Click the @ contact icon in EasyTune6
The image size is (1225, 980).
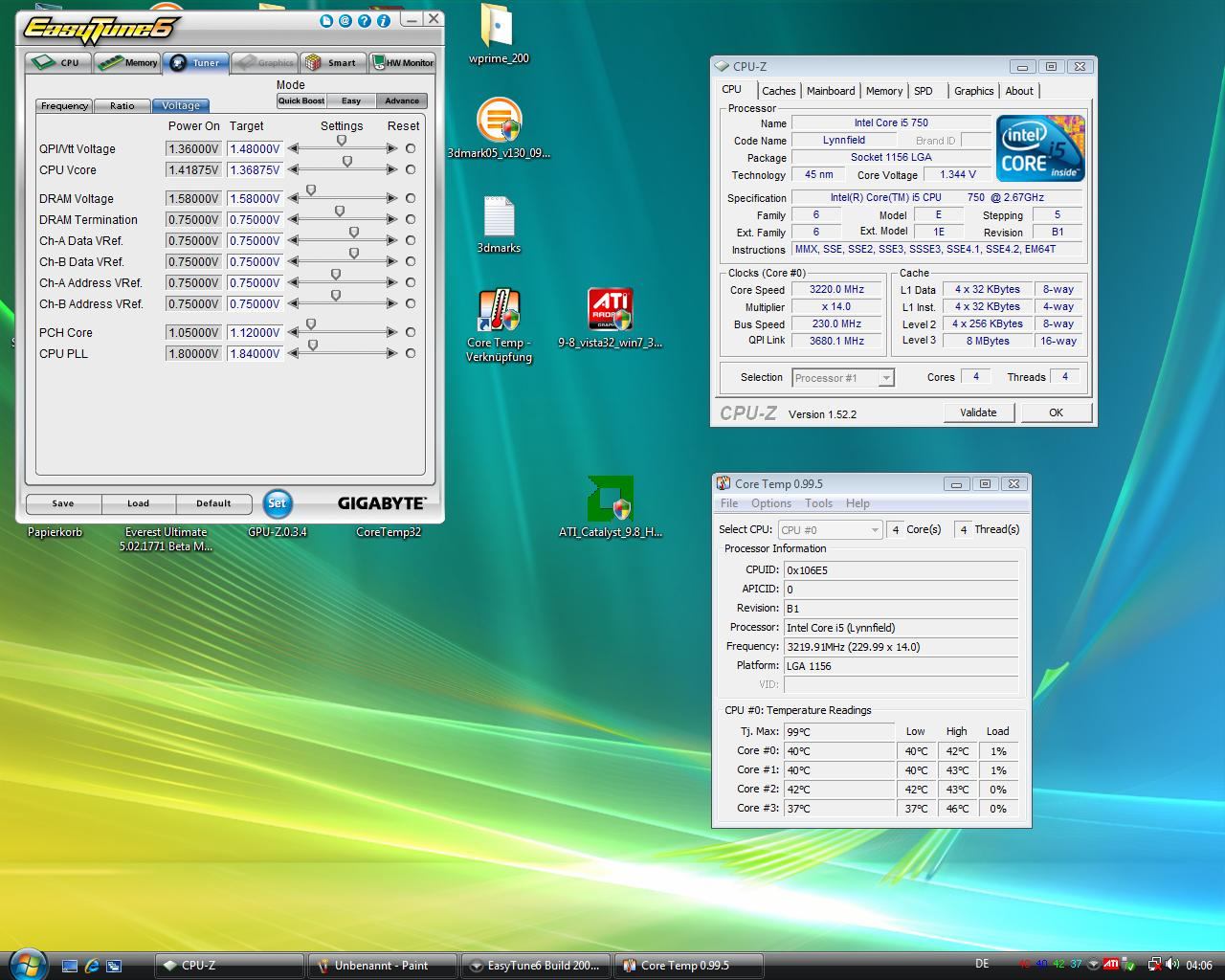click(x=345, y=20)
